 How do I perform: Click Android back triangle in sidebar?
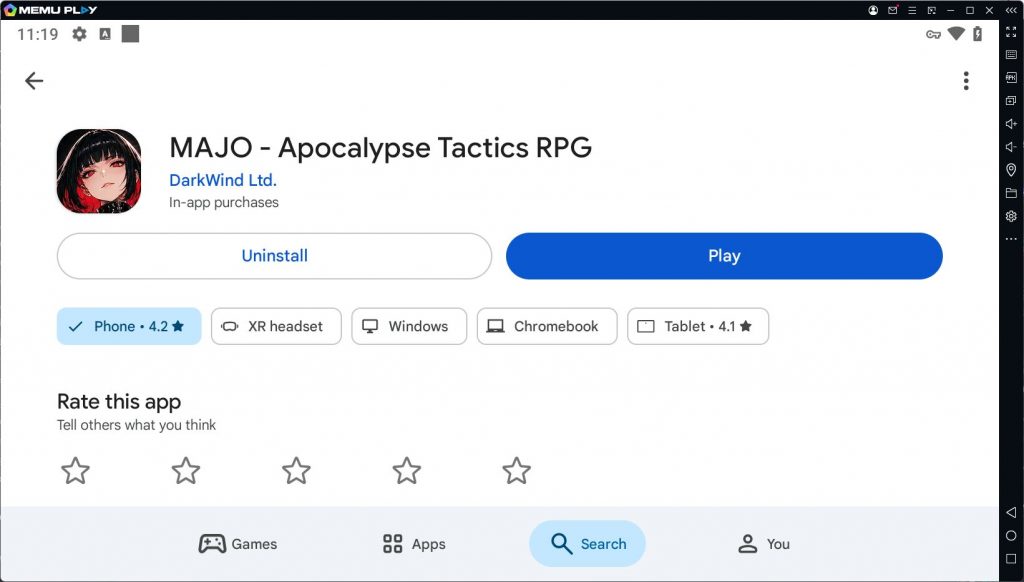click(x=1011, y=512)
